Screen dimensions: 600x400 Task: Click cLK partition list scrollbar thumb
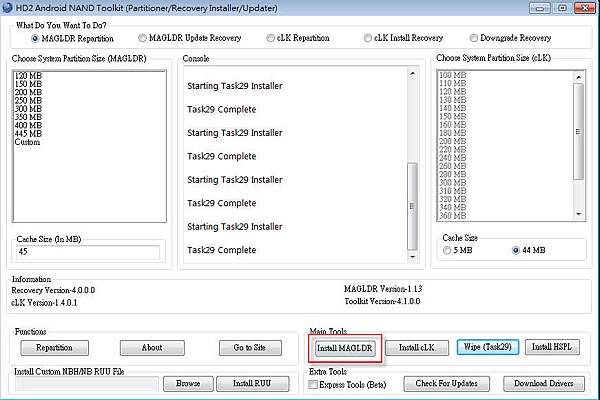pyautogui.click(x=579, y=131)
